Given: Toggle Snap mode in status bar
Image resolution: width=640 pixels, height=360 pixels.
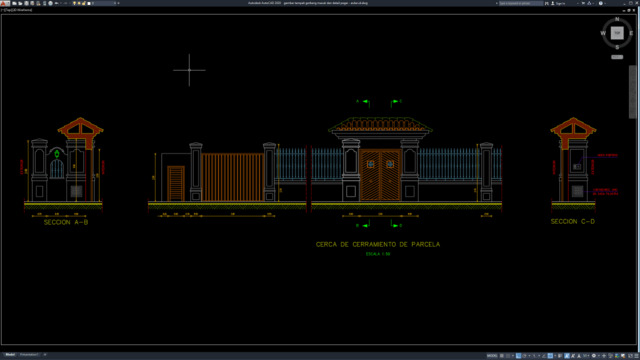Looking at the screenshot, I should tap(508, 356).
